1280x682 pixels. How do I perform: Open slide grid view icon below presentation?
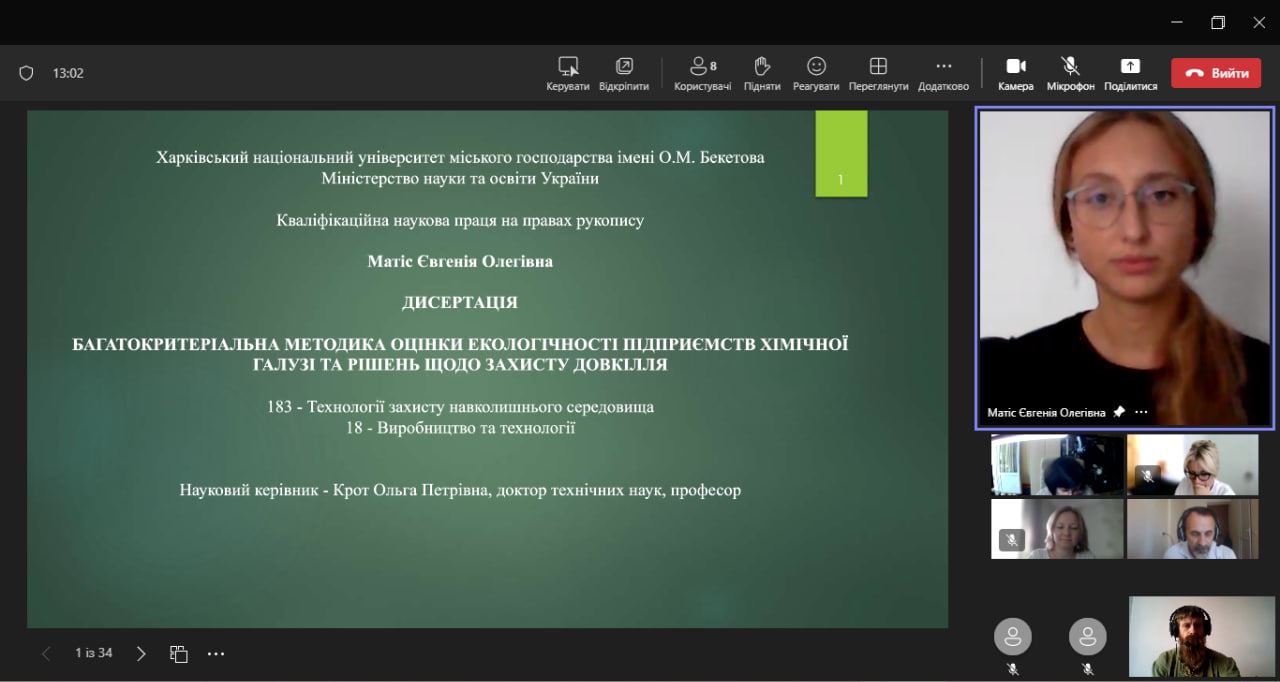point(179,654)
